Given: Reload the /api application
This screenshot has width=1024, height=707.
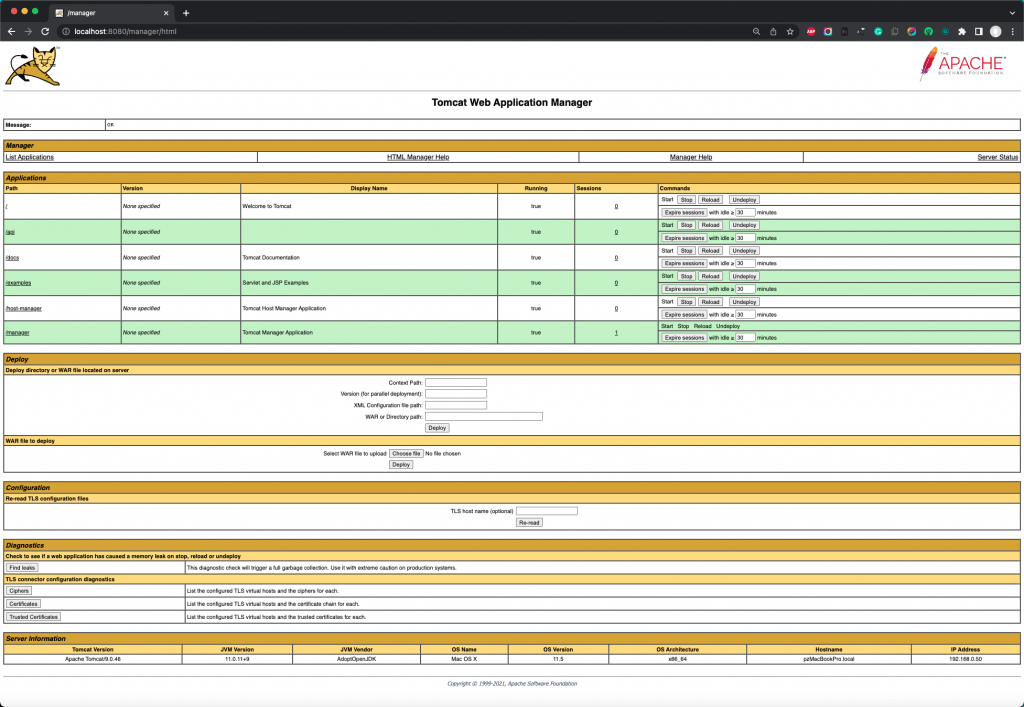Looking at the screenshot, I should (710, 225).
